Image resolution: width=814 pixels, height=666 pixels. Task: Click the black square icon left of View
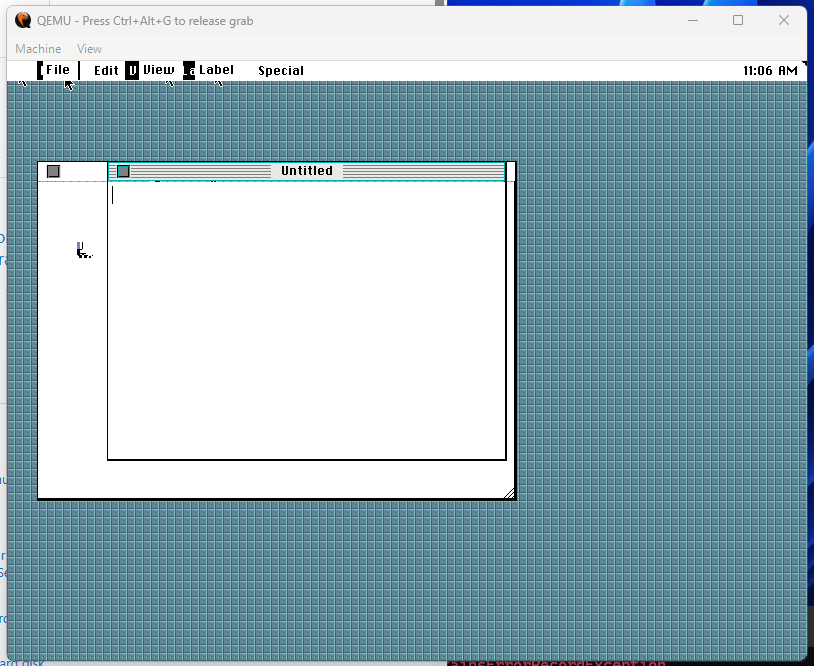[132, 70]
